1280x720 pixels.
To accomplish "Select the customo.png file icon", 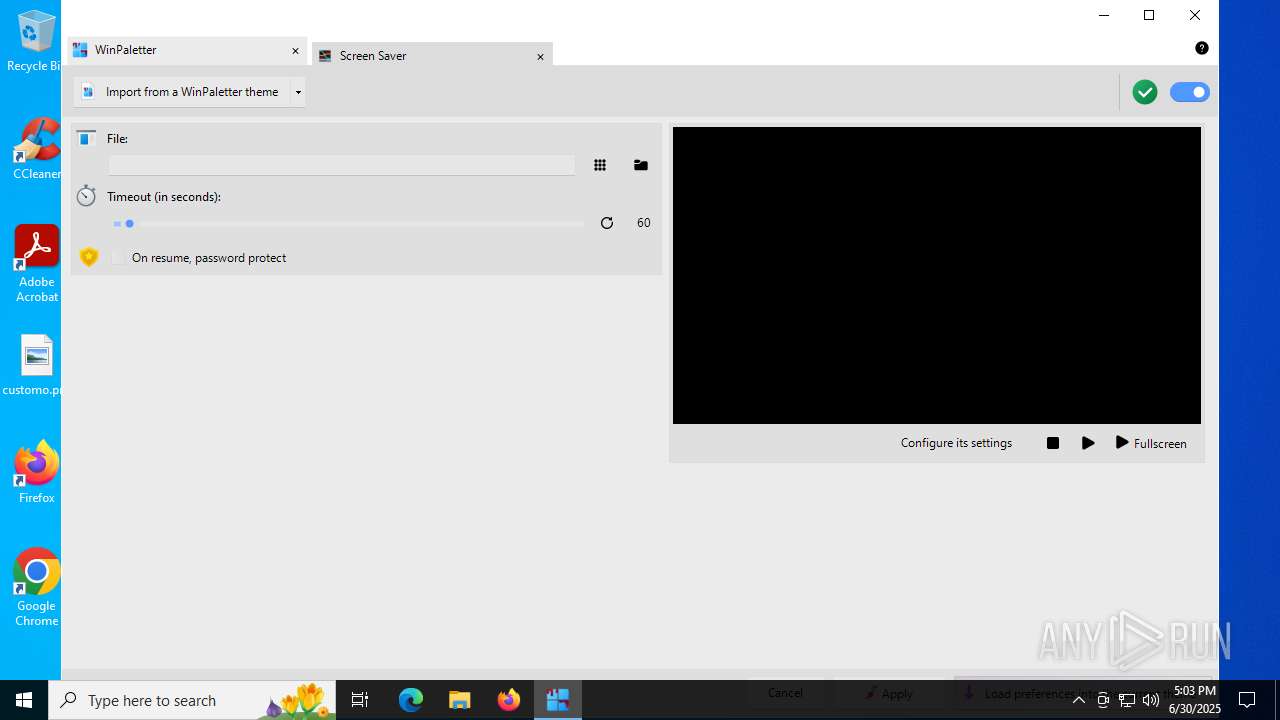I will click(35, 365).
